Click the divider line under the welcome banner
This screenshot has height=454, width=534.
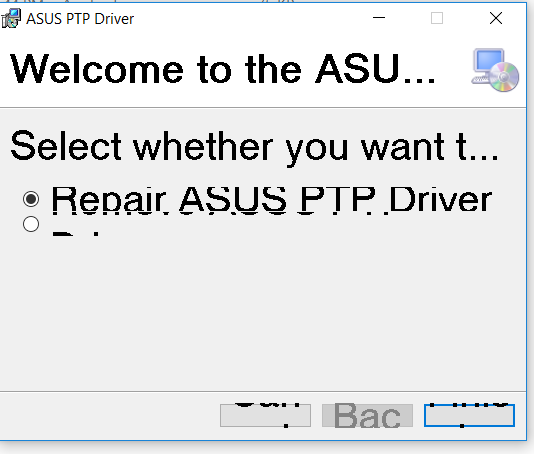pos(263,108)
